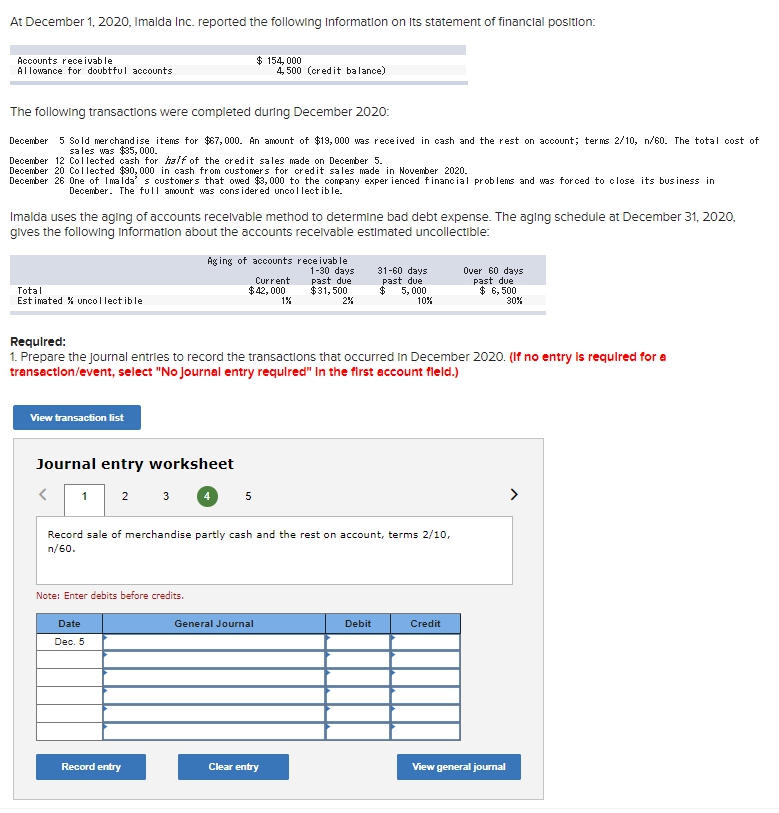The image size is (779, 813).
Task: Click the 4,500 (credit balance) allowance value
Action: 331,71
